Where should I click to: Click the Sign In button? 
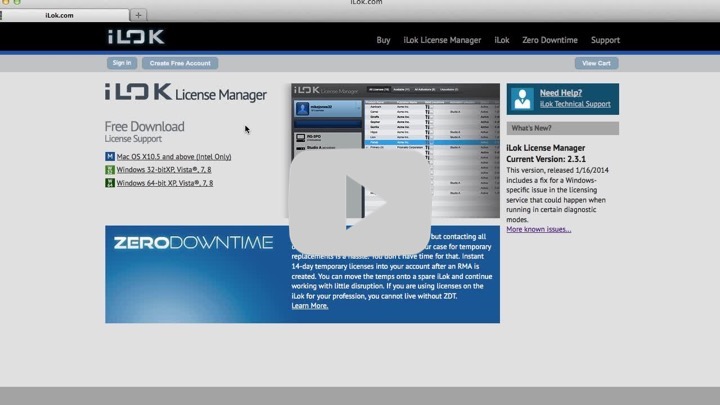tap(122, 63)
